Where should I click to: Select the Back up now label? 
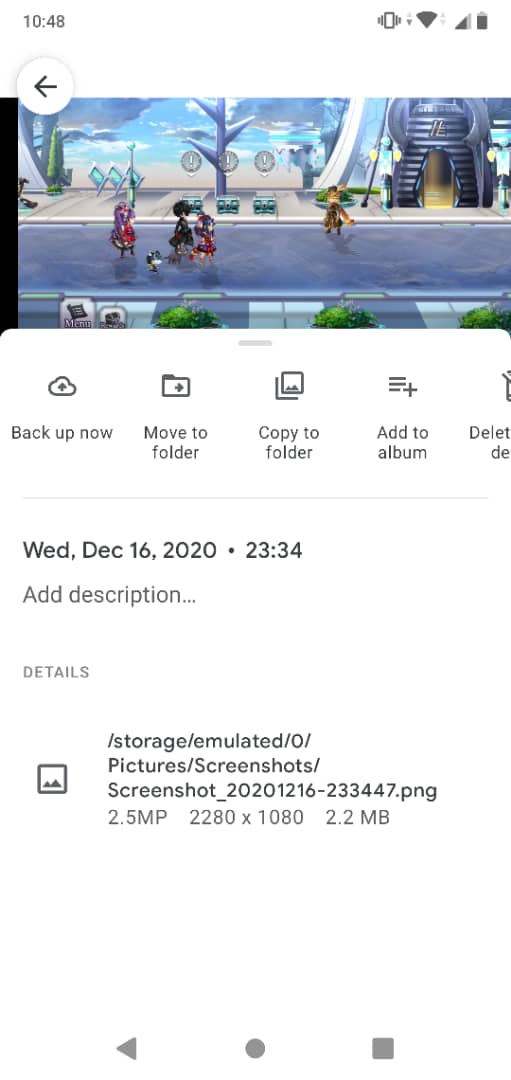tap(62, 433)
